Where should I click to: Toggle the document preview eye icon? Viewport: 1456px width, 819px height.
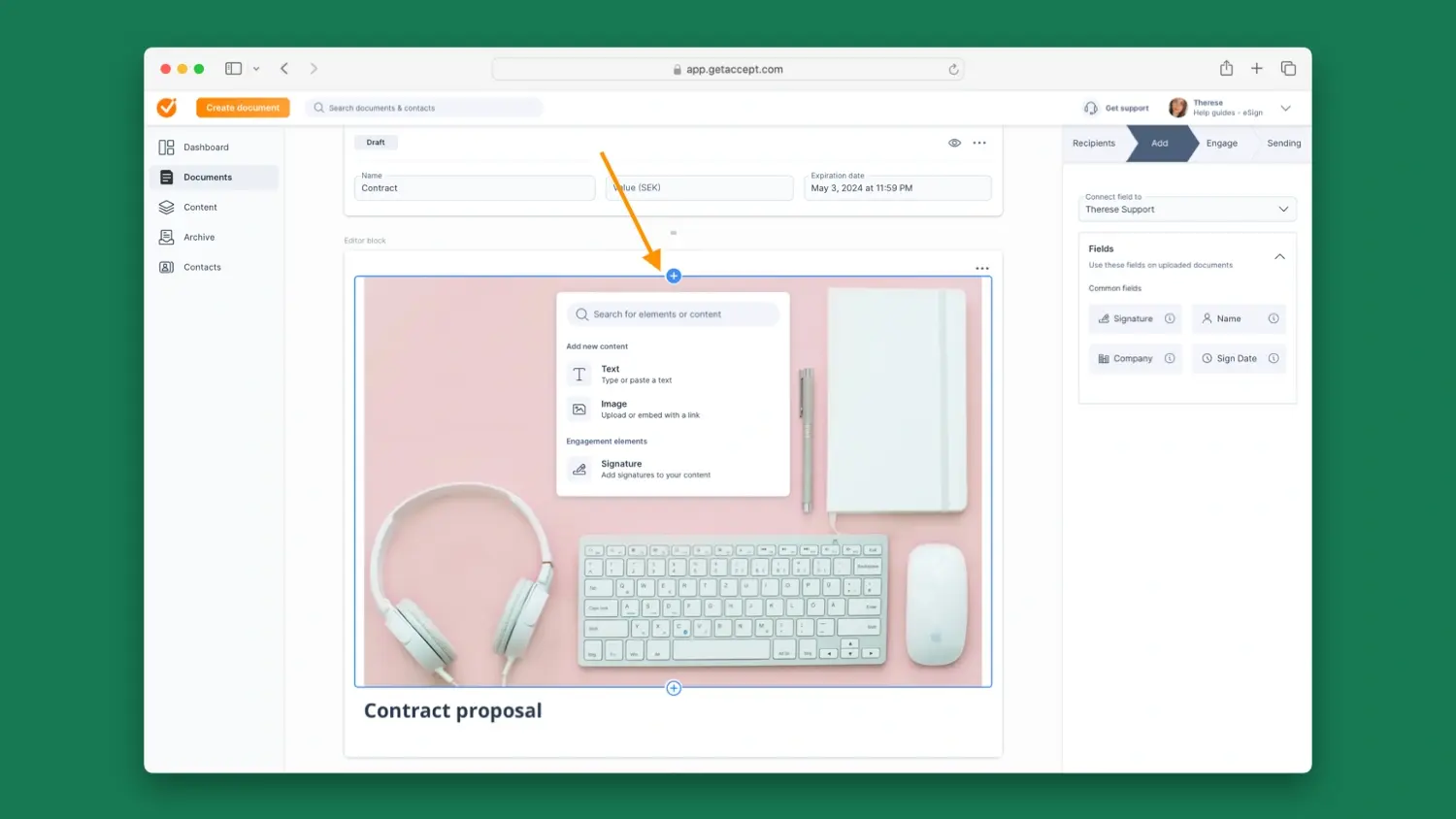tap(954, 142)
